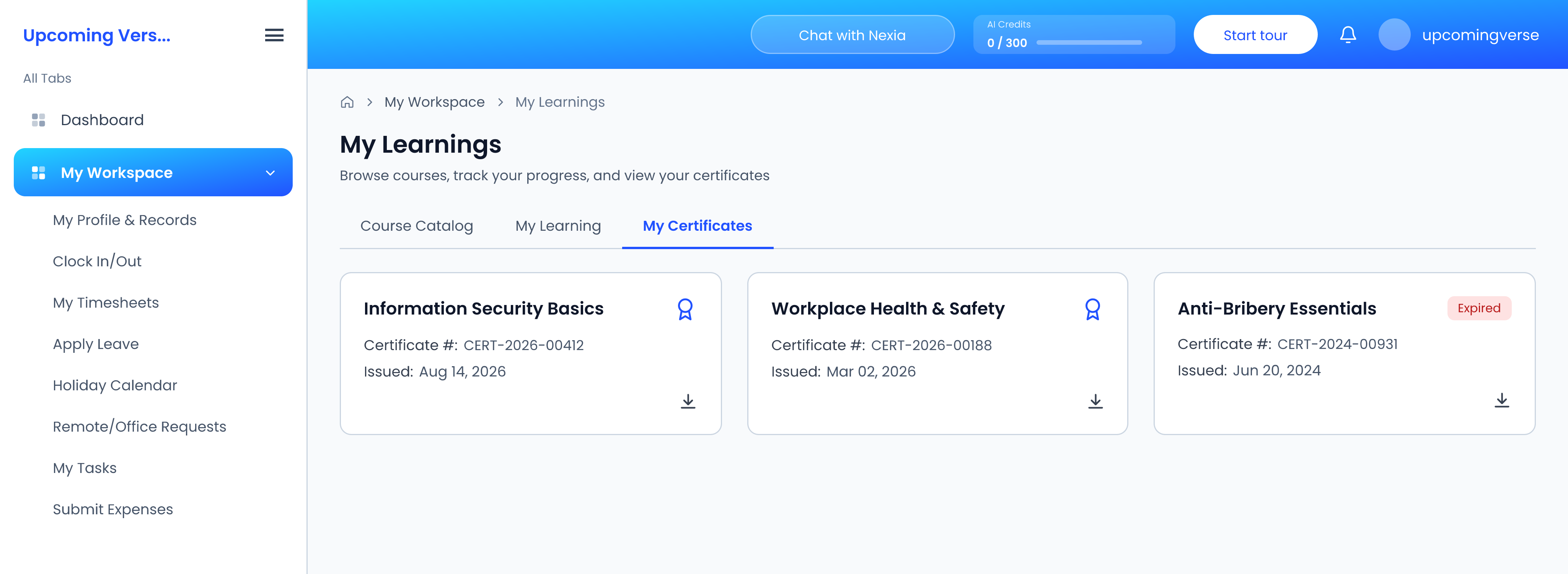
Task: Click My Learnings breadcrumb text
Action: [x=559, y=102]
